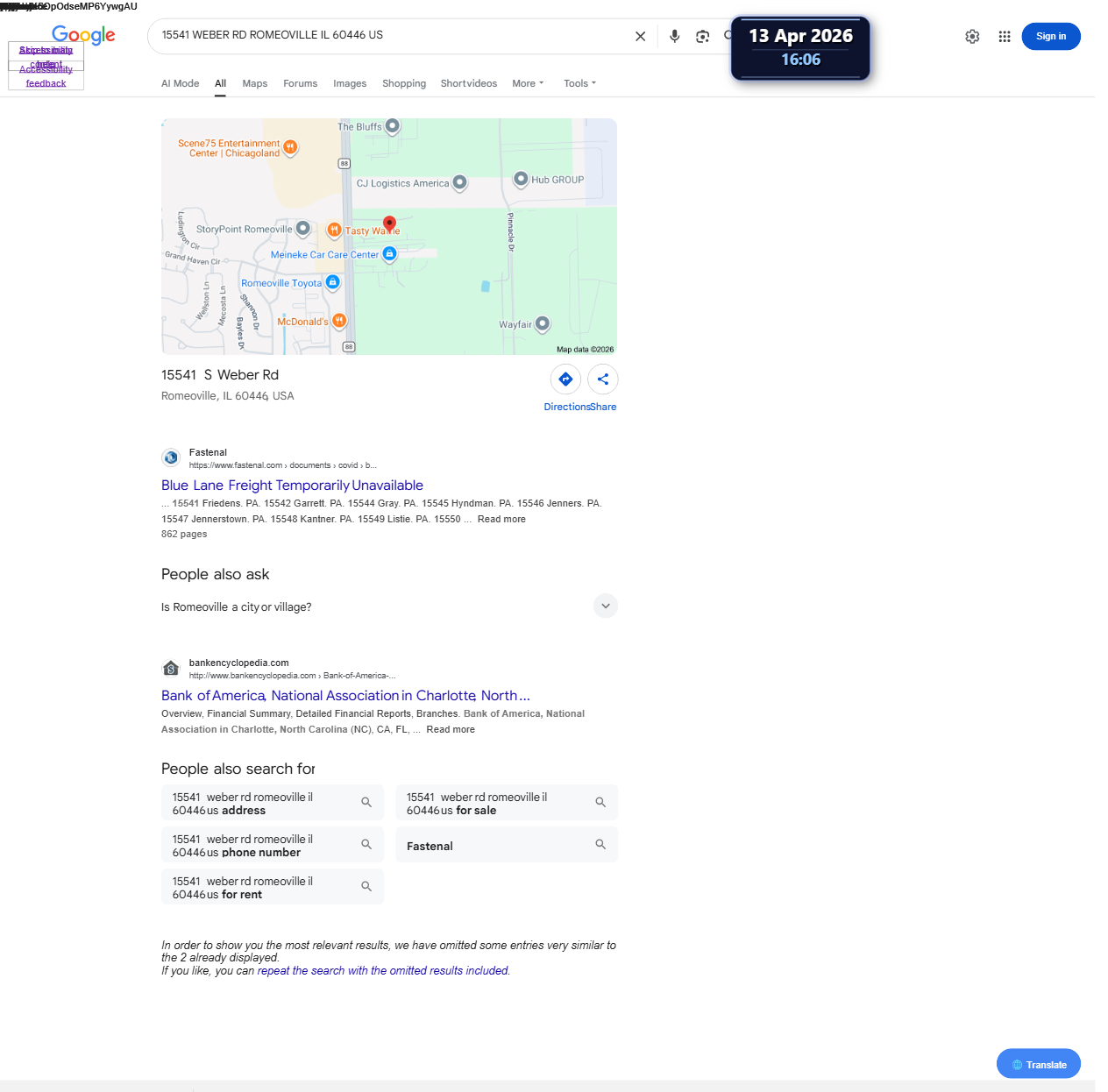Click the Scene75 Entertainment Center marker
The image size is (1108, 1092).
click(290, 146)
